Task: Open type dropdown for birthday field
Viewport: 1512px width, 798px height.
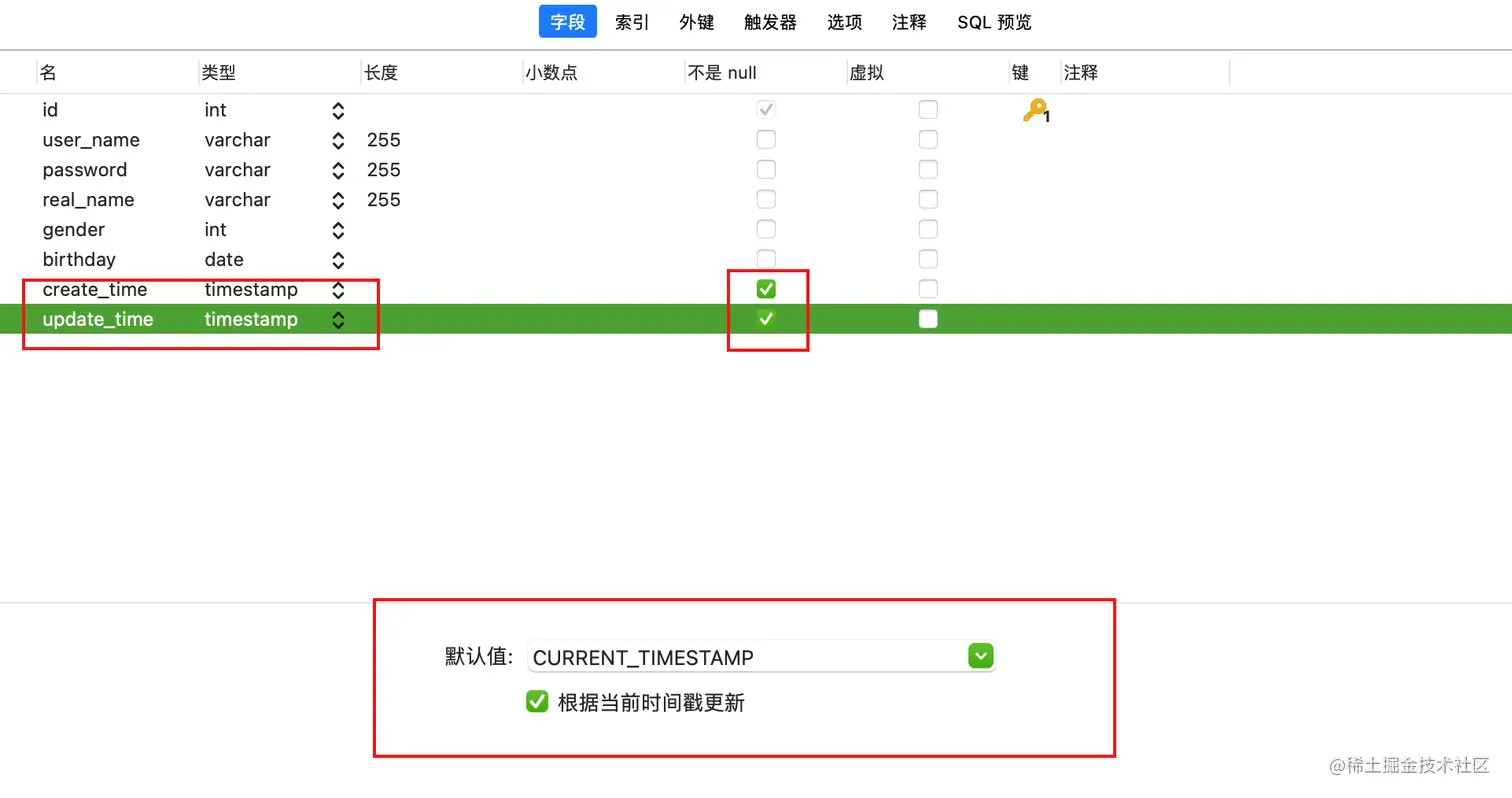Action: [x=338, y=260]
